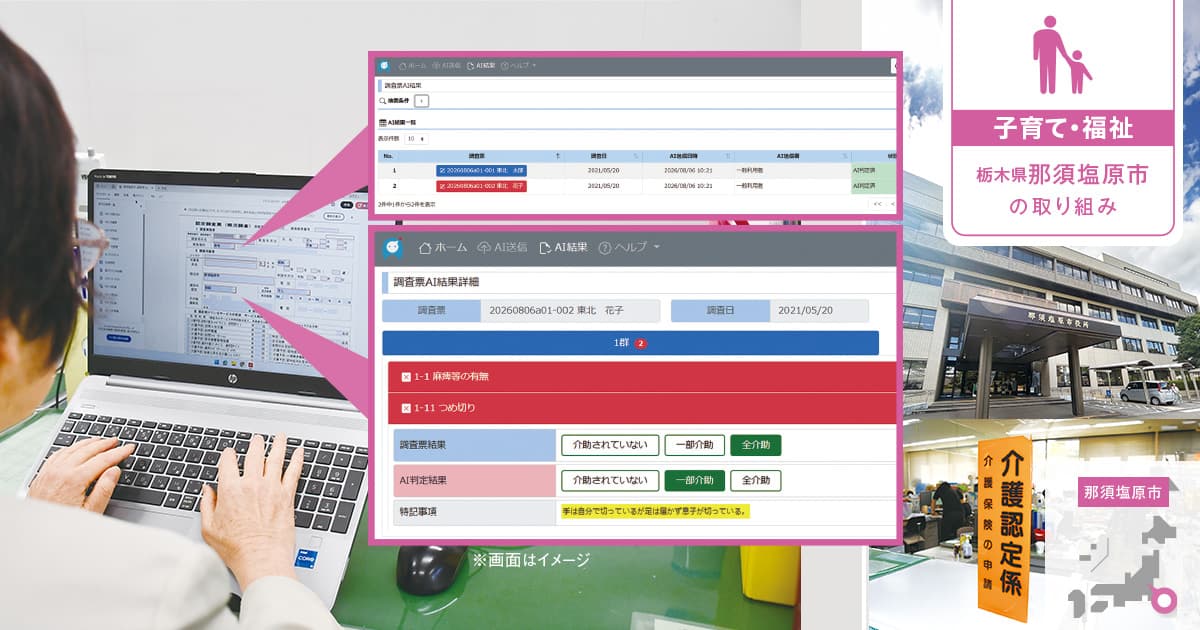Click the 調査票結果 row label
Screen dimensions: 1200x630
(x=475, y=445)
